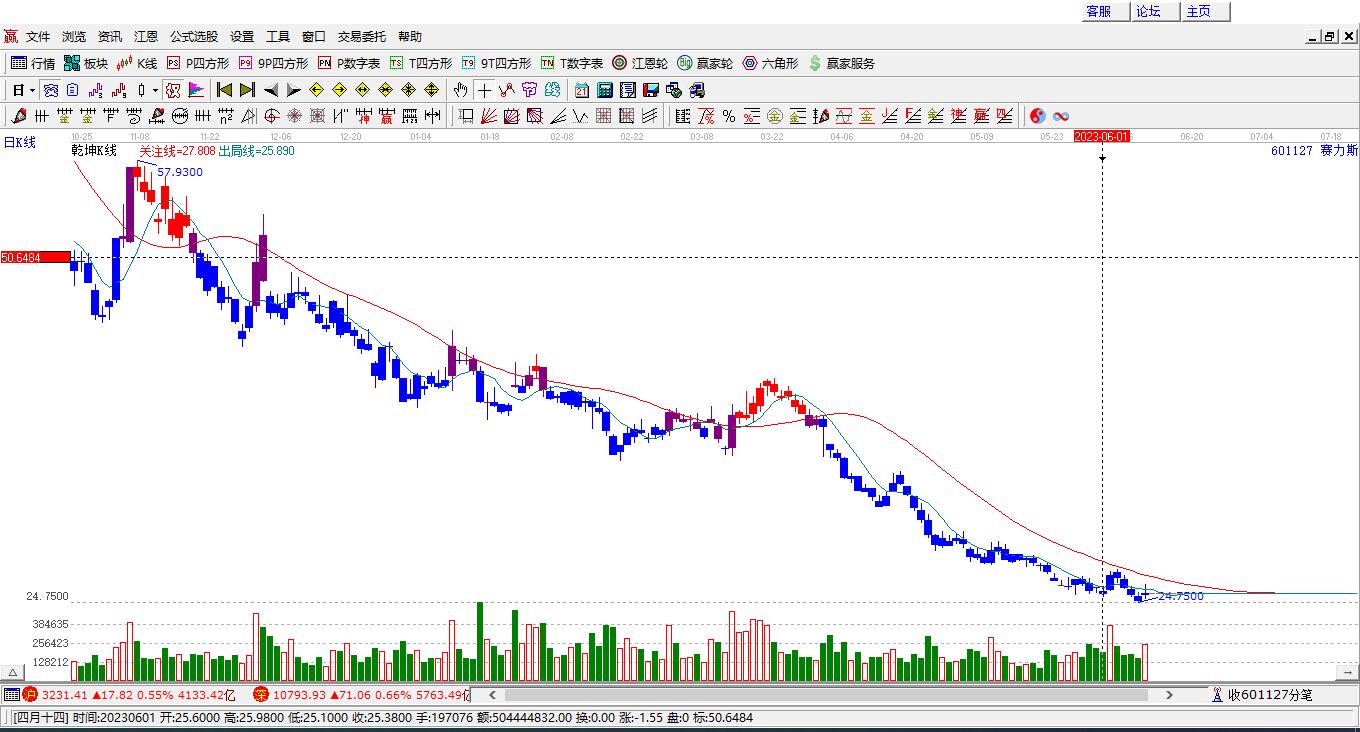
Task: Open the 资讯 menu
Action: [110, 37]
